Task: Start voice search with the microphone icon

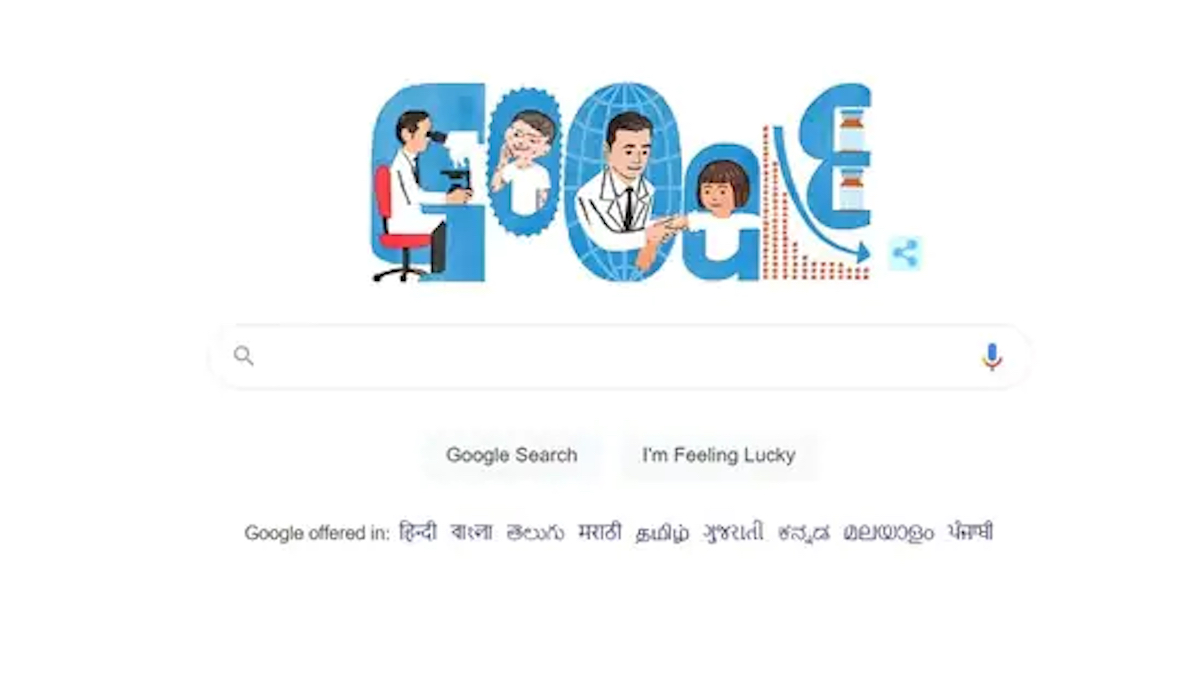Action: click(991, 356)
